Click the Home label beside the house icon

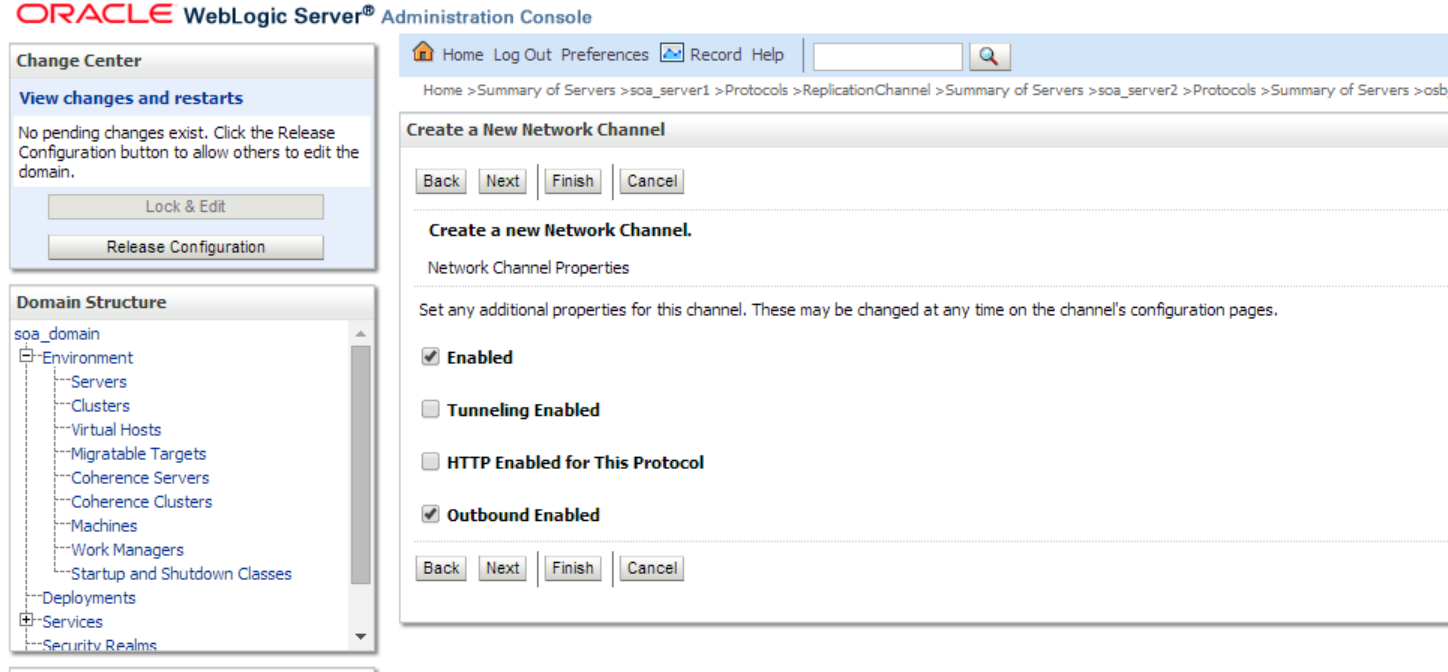[463, 55]
